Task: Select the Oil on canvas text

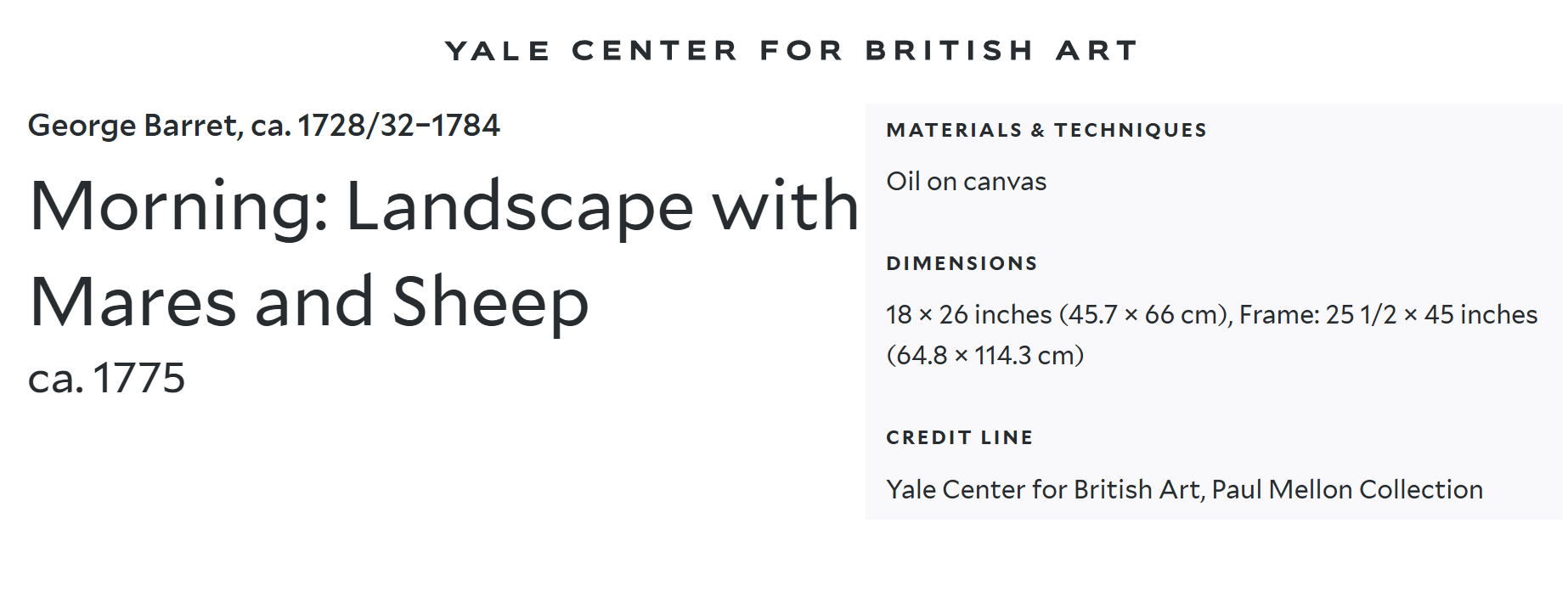Action: click(x=966, y=182)
